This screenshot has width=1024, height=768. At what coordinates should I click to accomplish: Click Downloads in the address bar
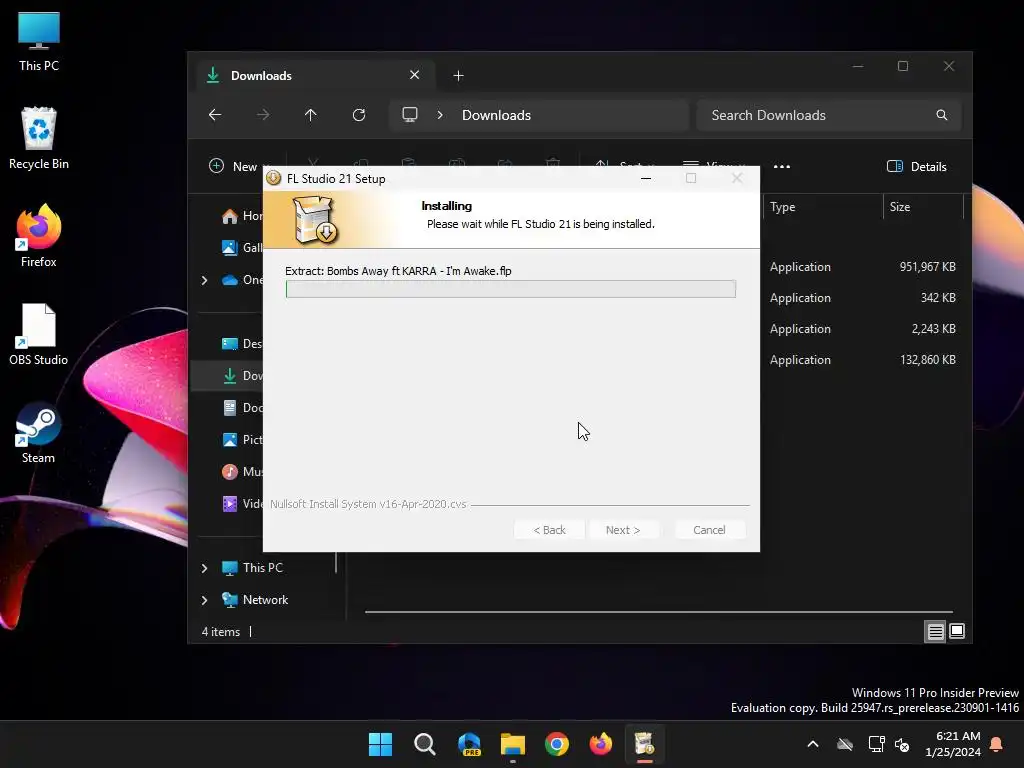pos(496,115)
